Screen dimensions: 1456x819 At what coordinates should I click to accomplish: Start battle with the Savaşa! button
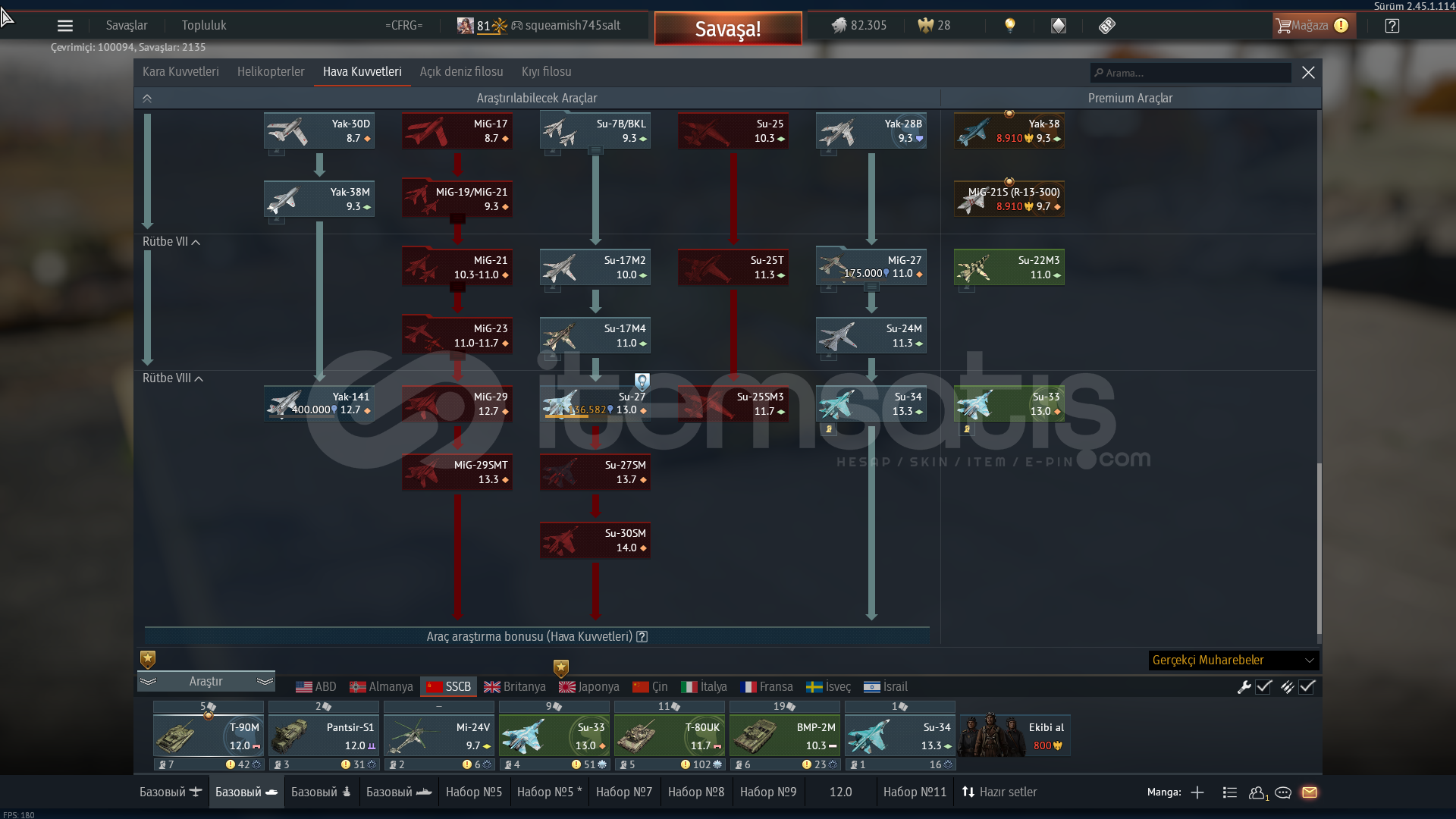click(x=728, y=29)
